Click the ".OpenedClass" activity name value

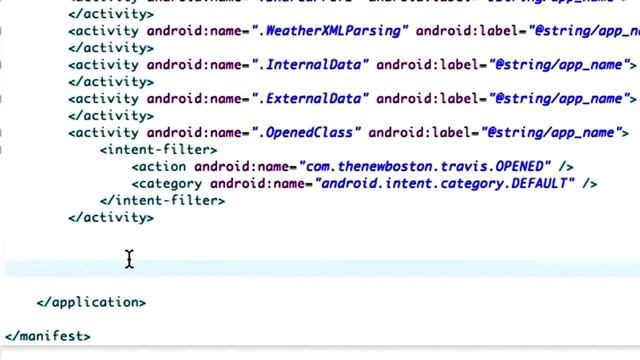(306, 133)
